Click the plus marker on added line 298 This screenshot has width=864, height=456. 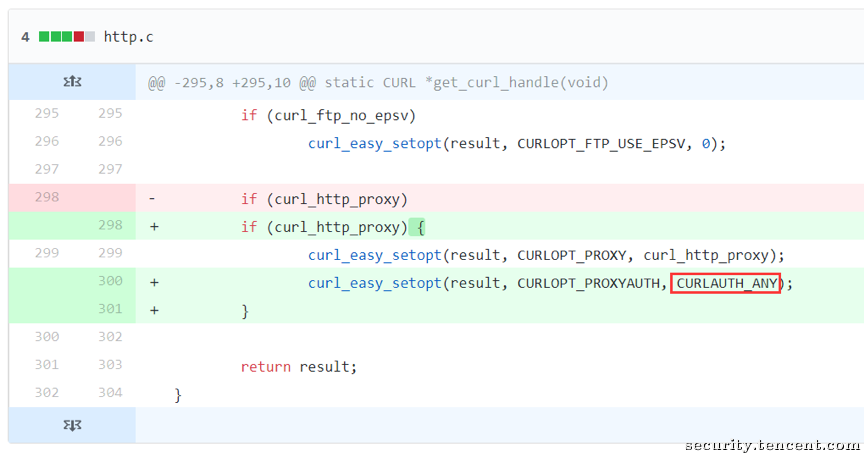[154, 227]
